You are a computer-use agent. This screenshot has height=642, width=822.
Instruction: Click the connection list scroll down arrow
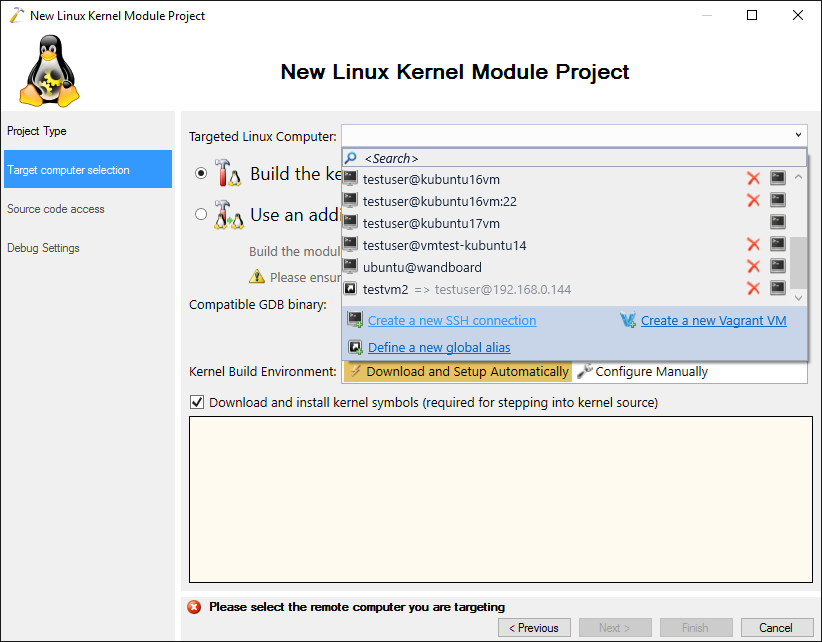(x=798, y=298)
